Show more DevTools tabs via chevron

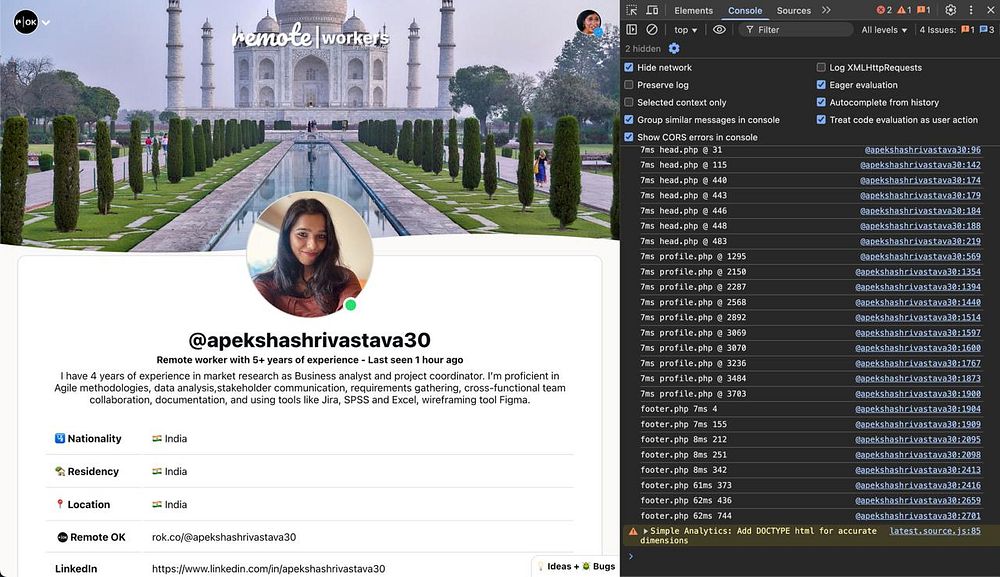point(826,10)
